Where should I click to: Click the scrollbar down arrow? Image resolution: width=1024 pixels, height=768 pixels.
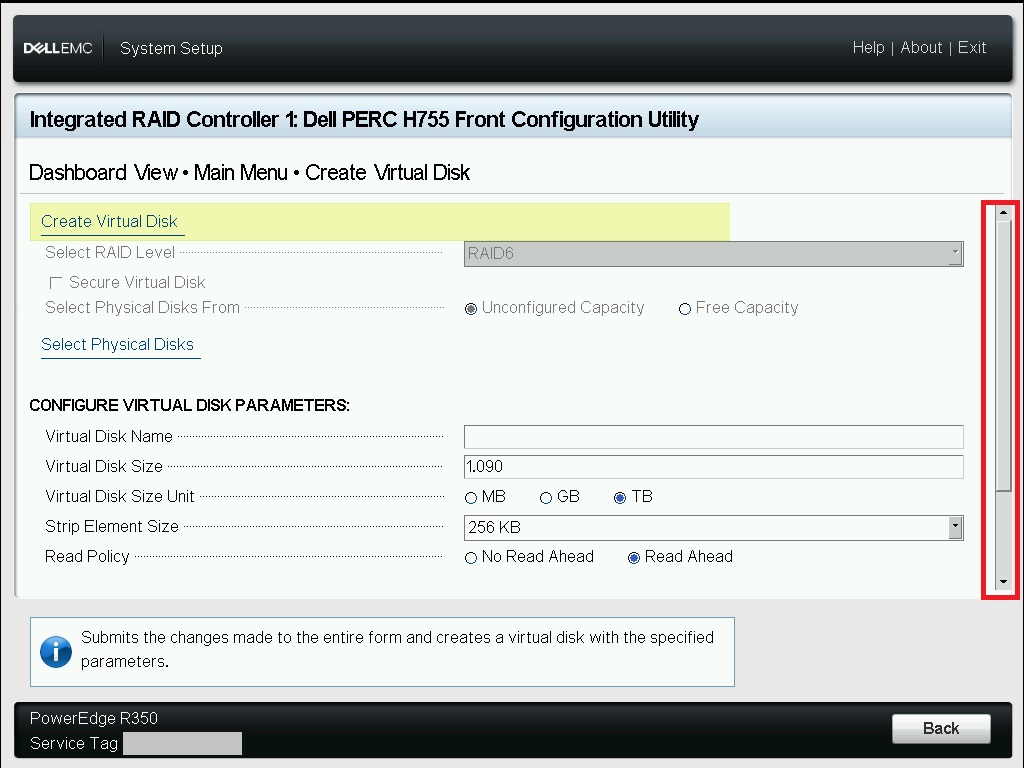click(1004, 582)
